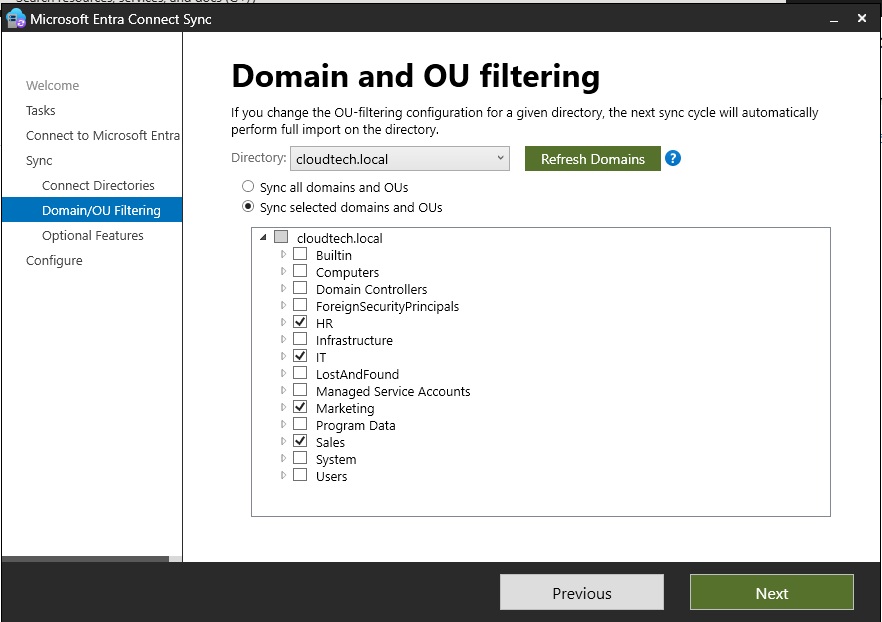Select 'Sync all domains and OUs' option
Viewport: 882px width, 622px height.
(x=248, y=187)
